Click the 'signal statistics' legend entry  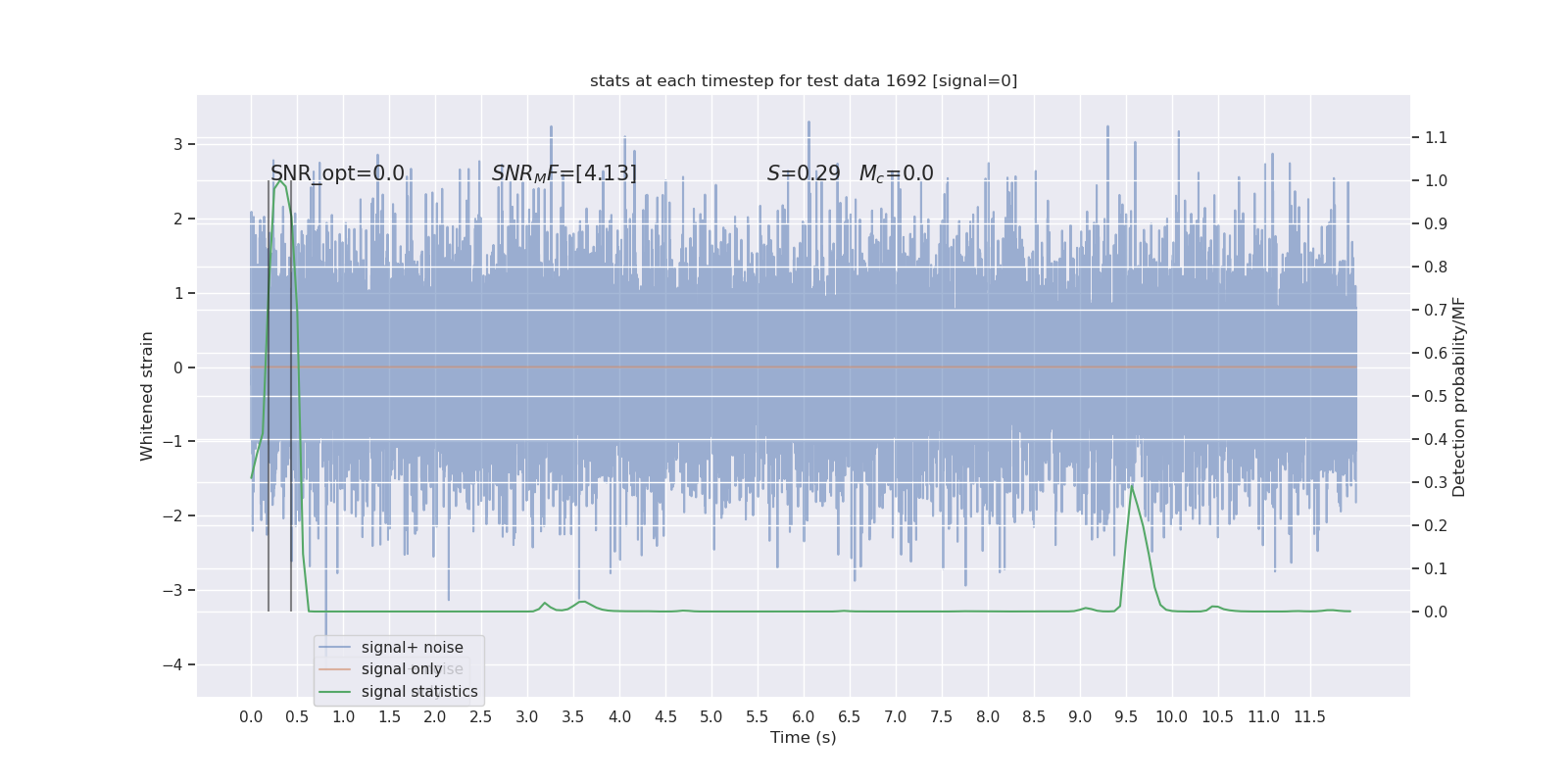coord(419,692)
